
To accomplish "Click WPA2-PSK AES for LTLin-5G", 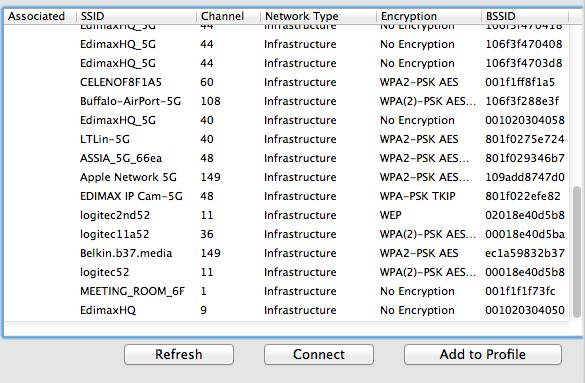I will (419, 139).
